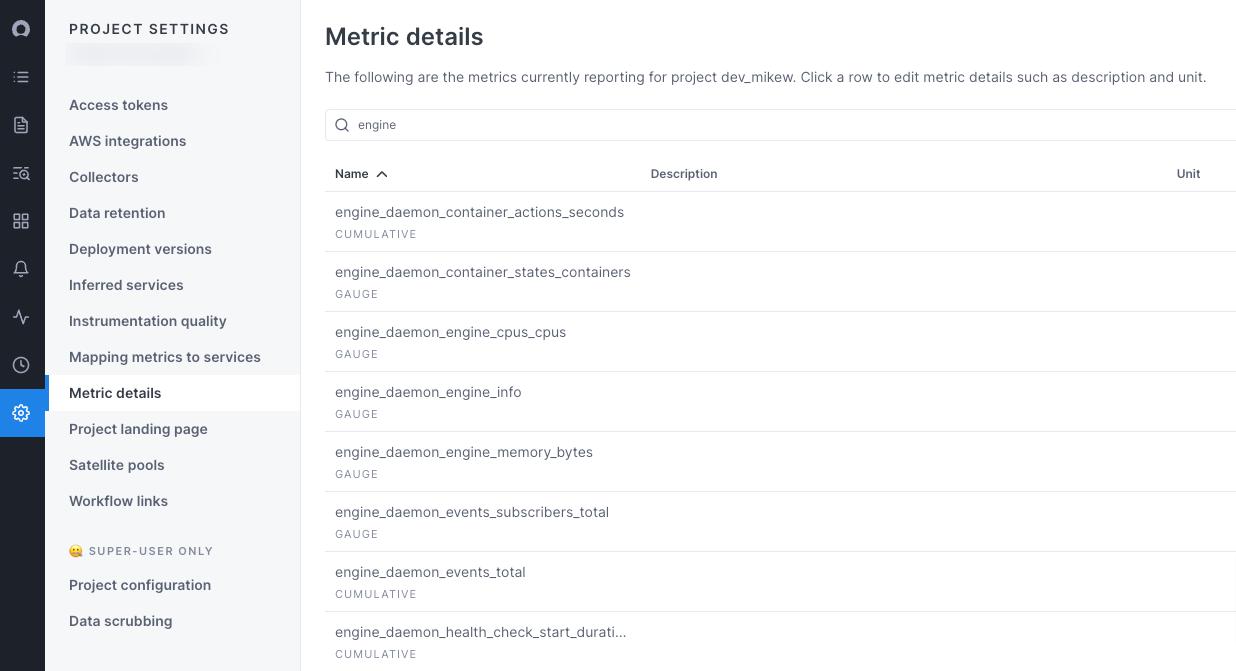View alerts via the bell icon
The width and height of the screenshot is (1236, 671).
pos(21,269)
